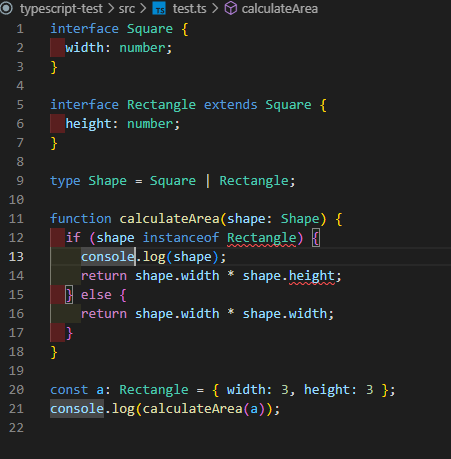The width and height of the screenshot is (451, 459).
Task: Click the underlined Rectangle on line 12
Action: tap(261, 238)
